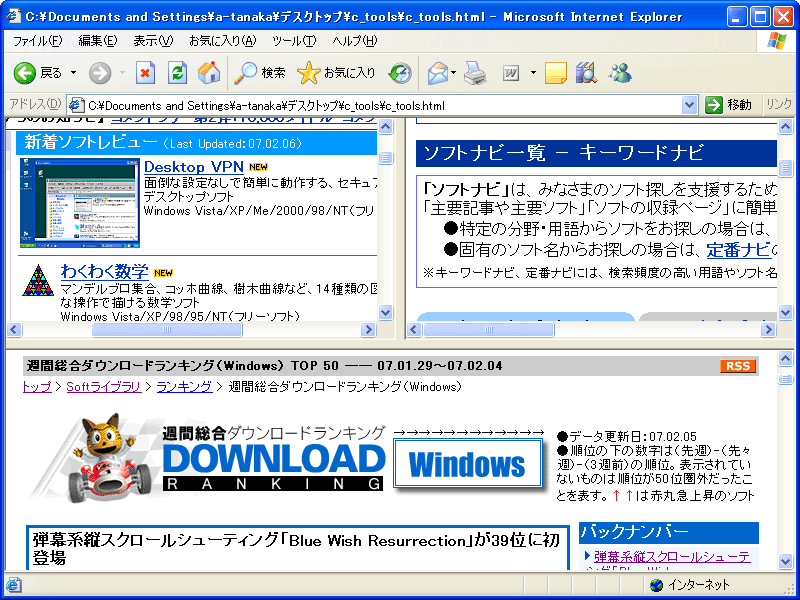Refresh the page with green arrows icon
The image size is (800, 600).
coord(178,73)
